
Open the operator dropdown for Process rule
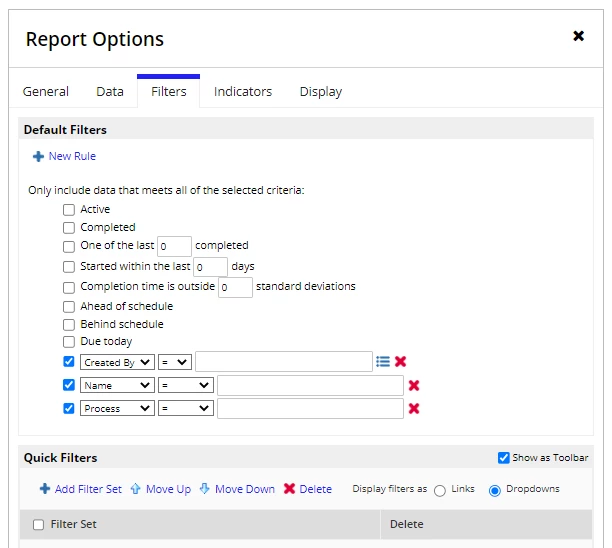pos(186,408)
